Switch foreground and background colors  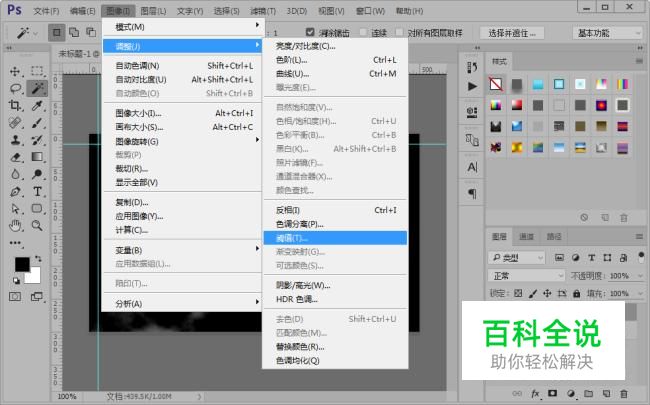click(38, 259)
